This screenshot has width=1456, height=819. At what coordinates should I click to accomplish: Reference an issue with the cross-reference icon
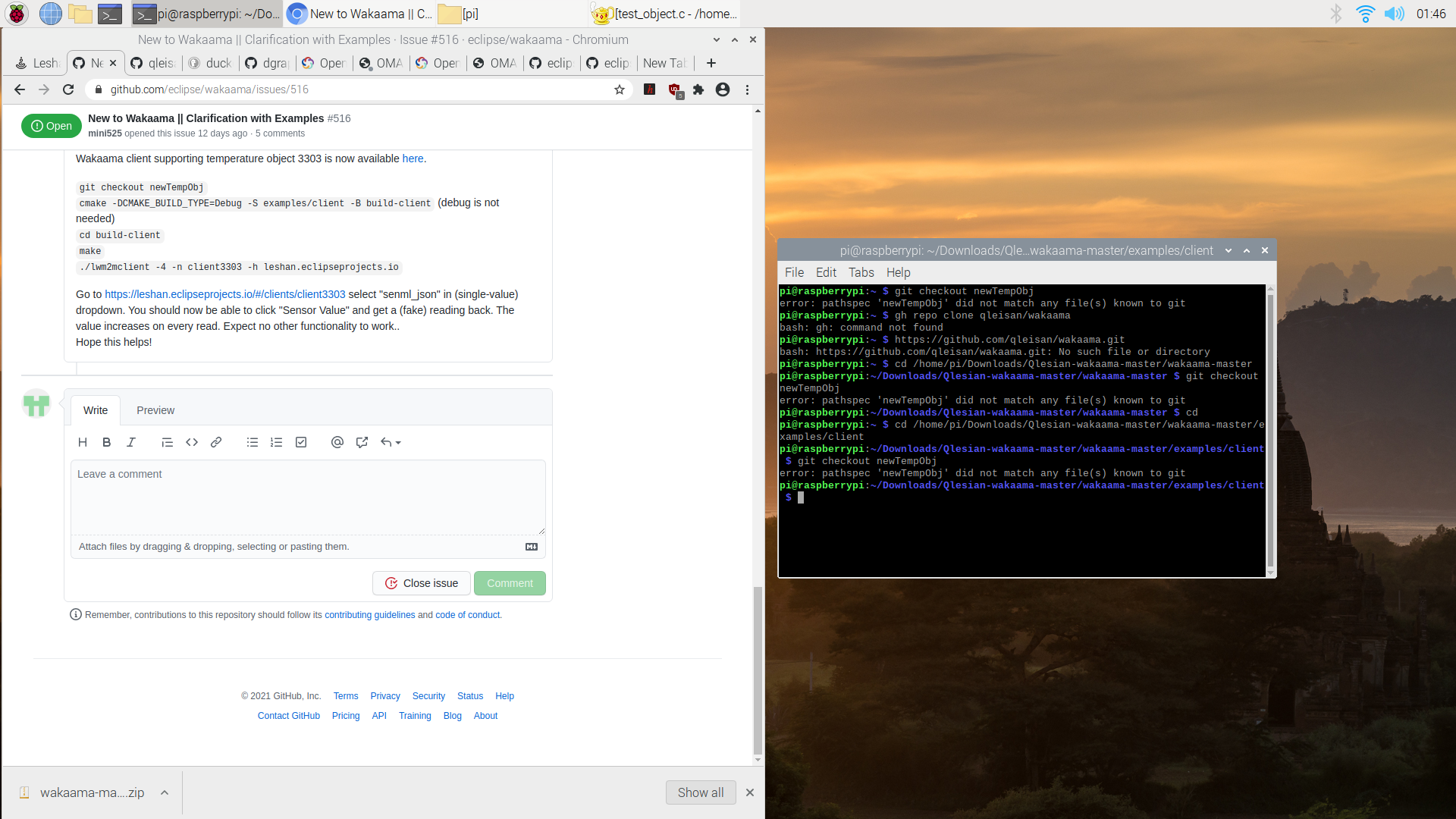362,442
